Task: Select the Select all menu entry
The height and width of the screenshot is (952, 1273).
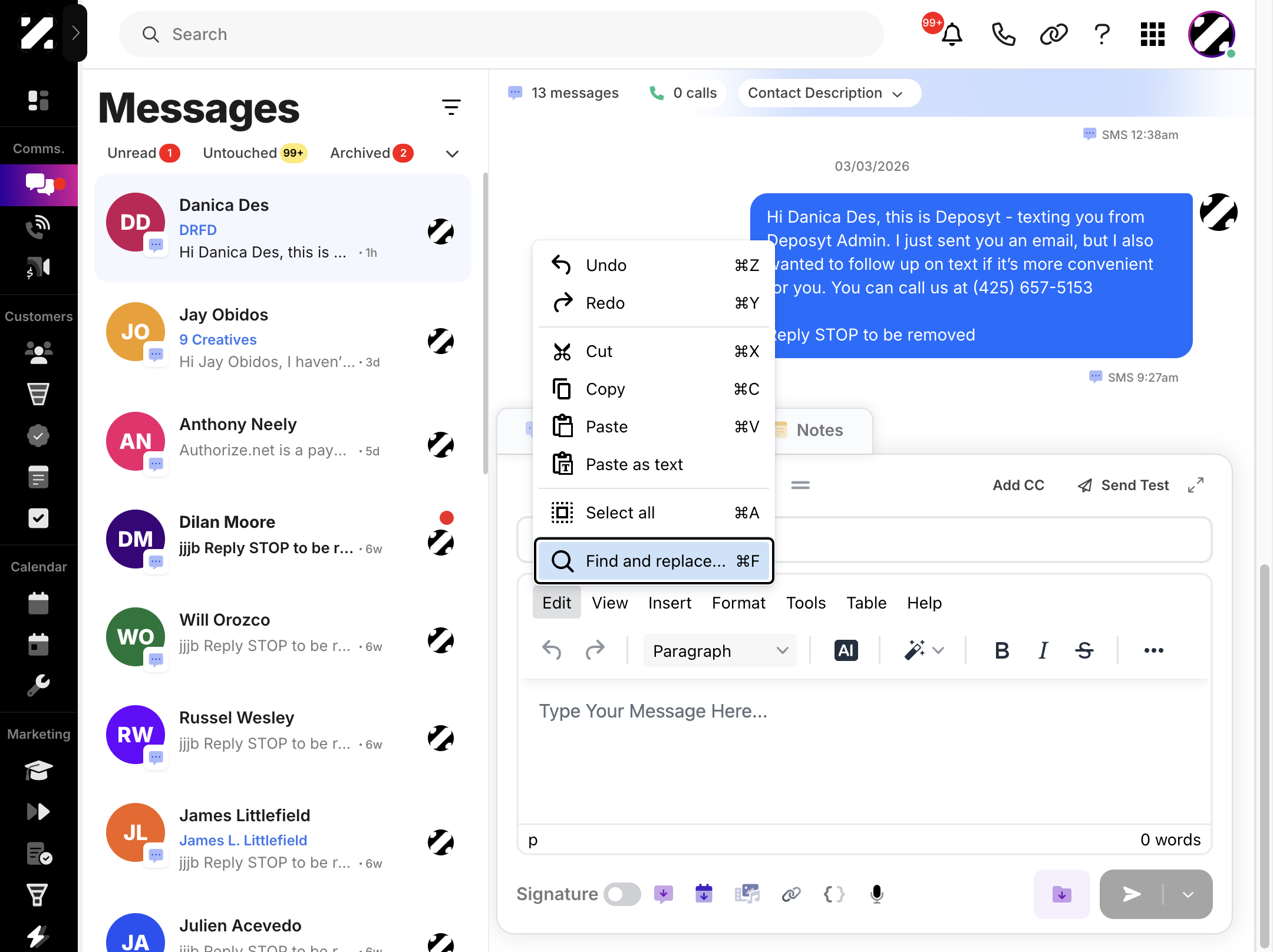Action: pos(654,513)
